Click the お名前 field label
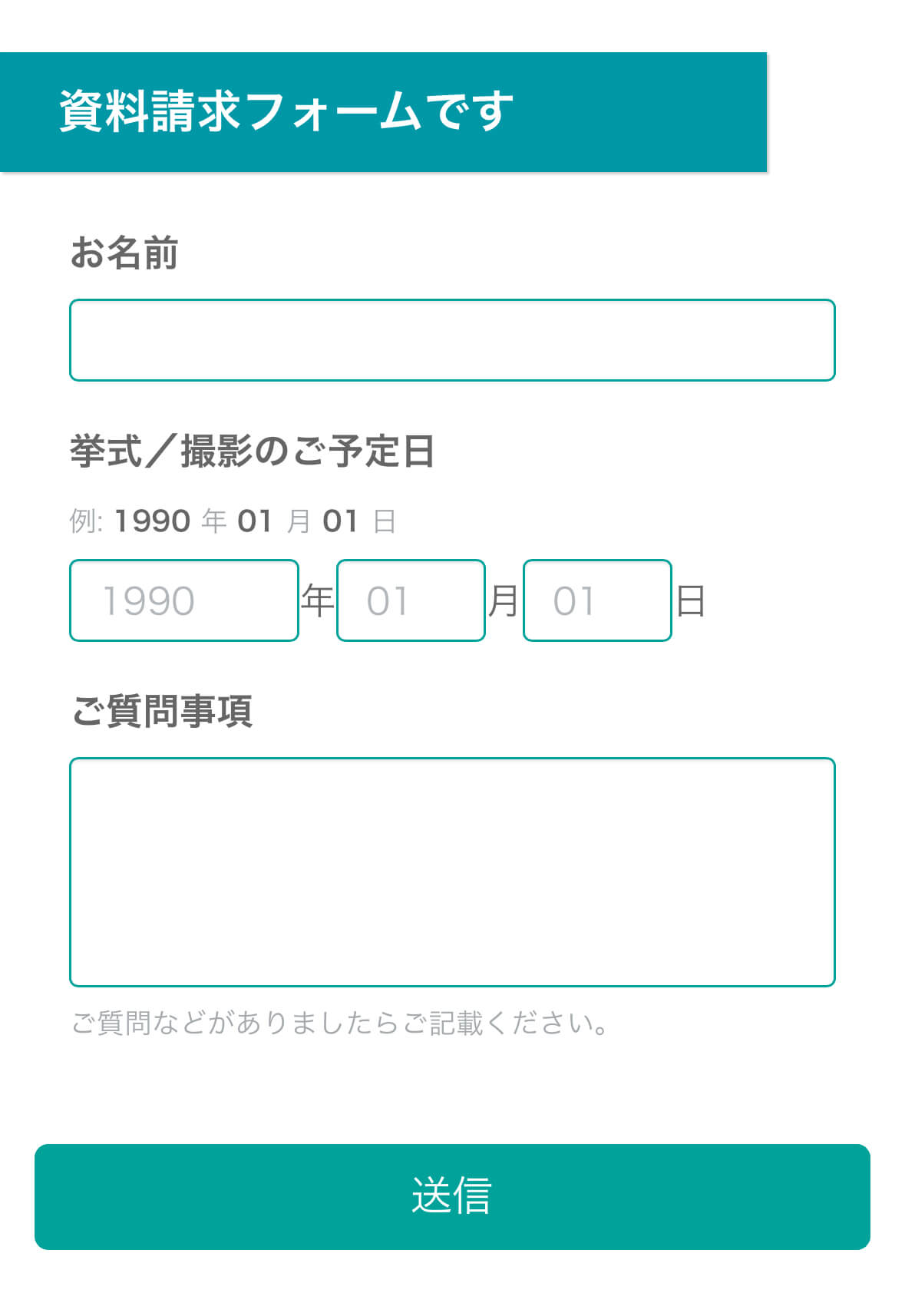This screenshot has width=905, height=1316. click(x=124, y=253)
